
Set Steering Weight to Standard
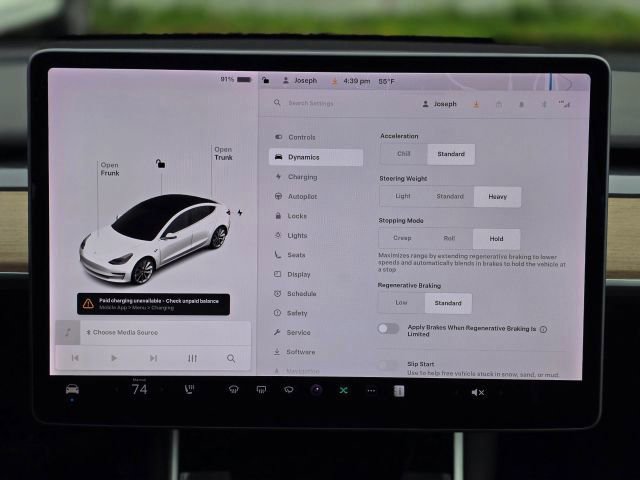[450, 196]
